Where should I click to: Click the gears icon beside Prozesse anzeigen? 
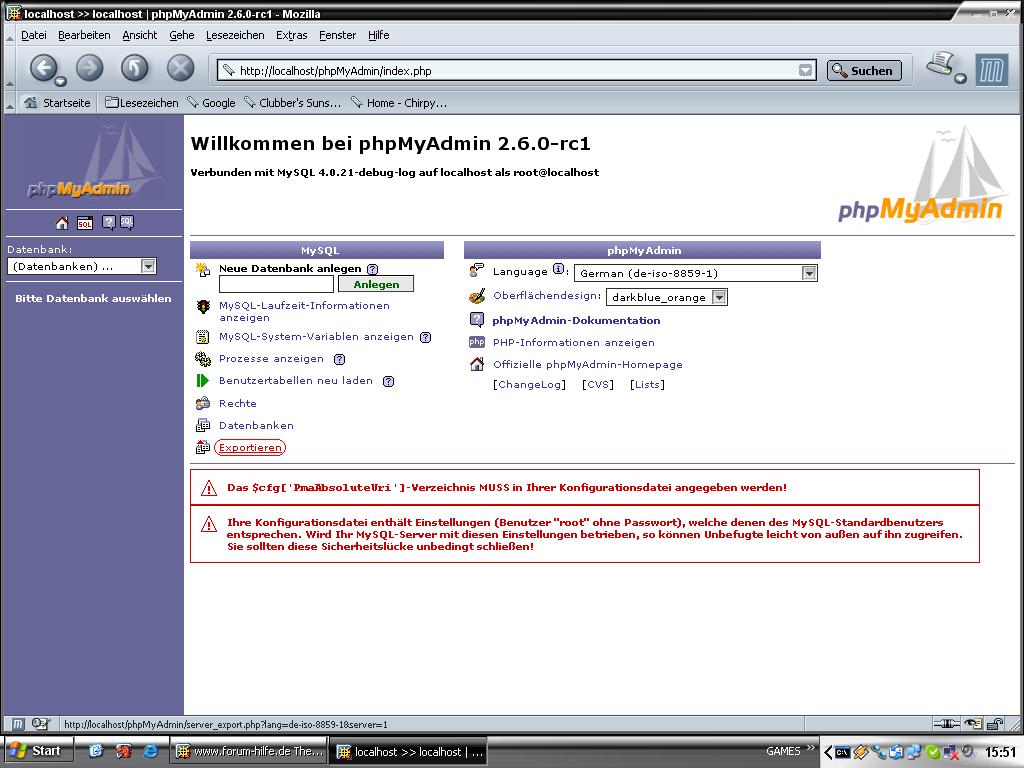(203, 359)
